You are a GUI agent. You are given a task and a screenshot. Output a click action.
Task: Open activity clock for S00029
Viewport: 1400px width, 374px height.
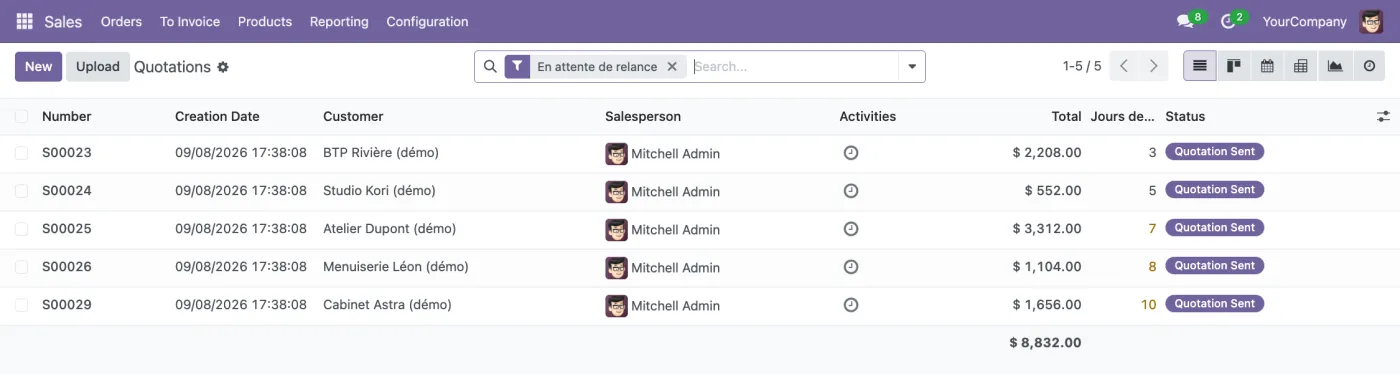click(851, 305)
